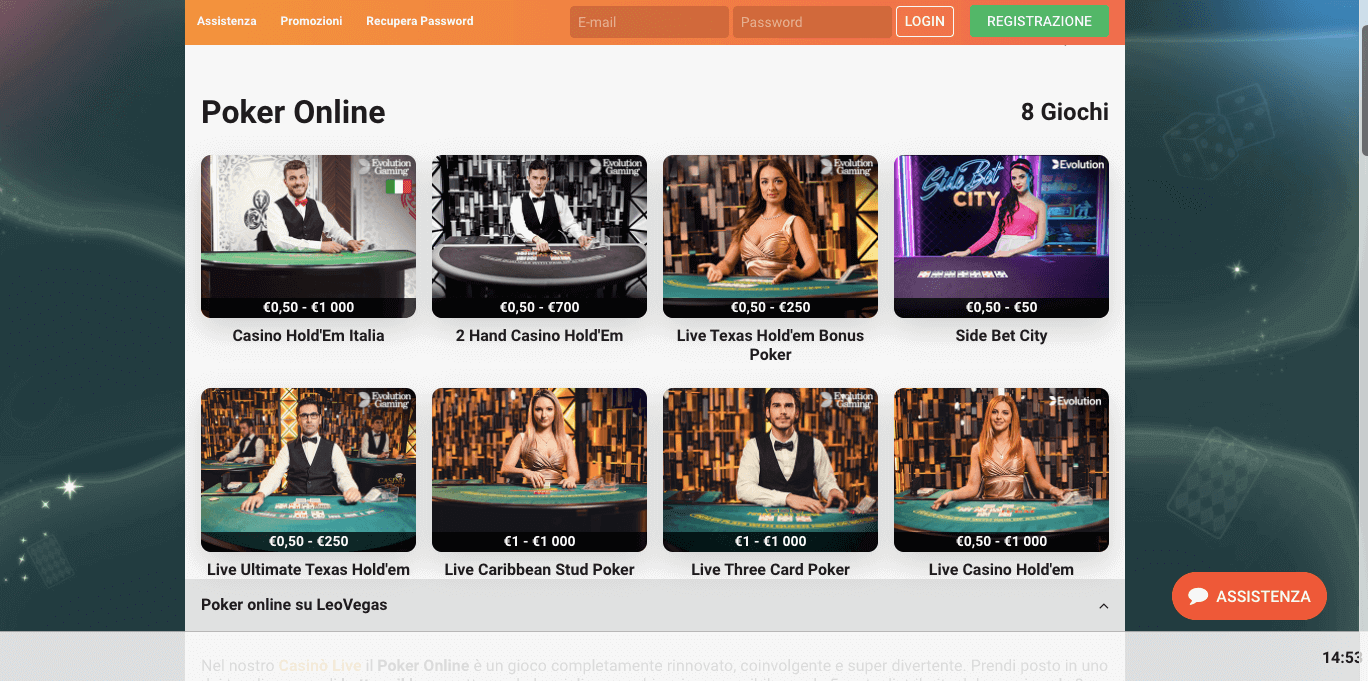The height and width of the screenshot is (681, 1368).
Task: Open the Live Texas Hold'em Bonus Poker thumbnail
Action: [x=770, y=236]
